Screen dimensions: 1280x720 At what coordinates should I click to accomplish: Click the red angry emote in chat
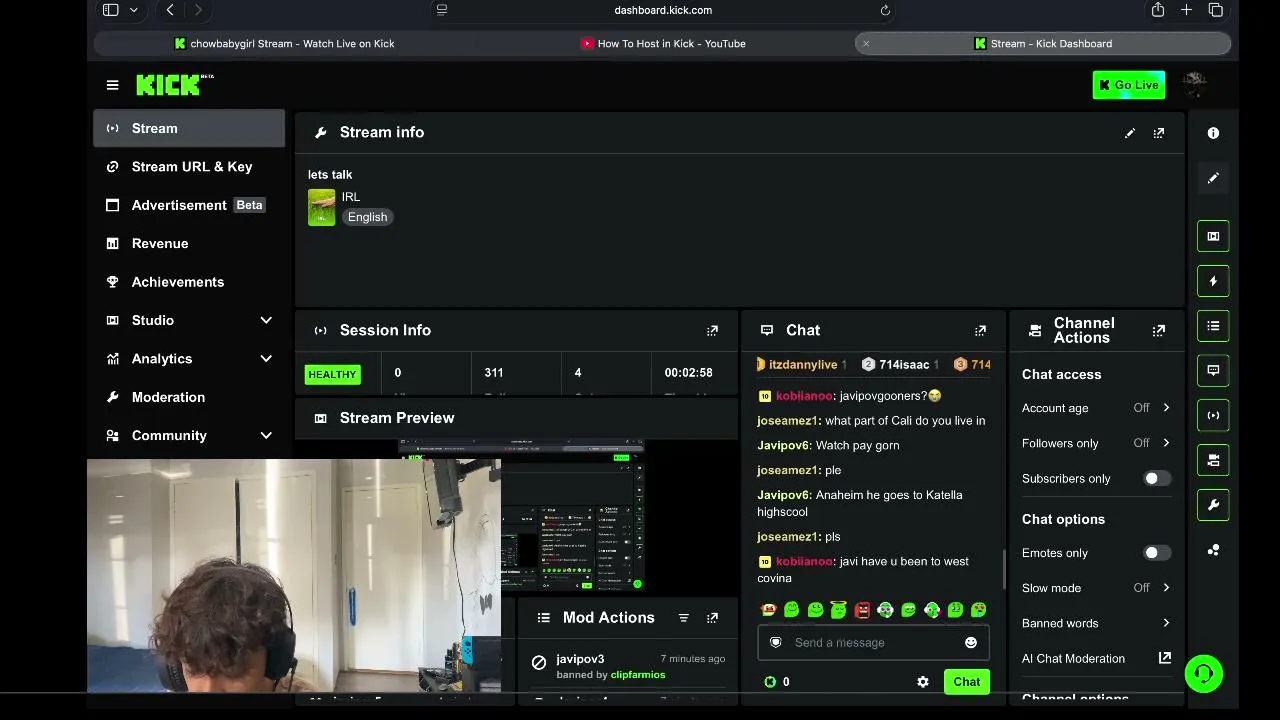[862, 610]
